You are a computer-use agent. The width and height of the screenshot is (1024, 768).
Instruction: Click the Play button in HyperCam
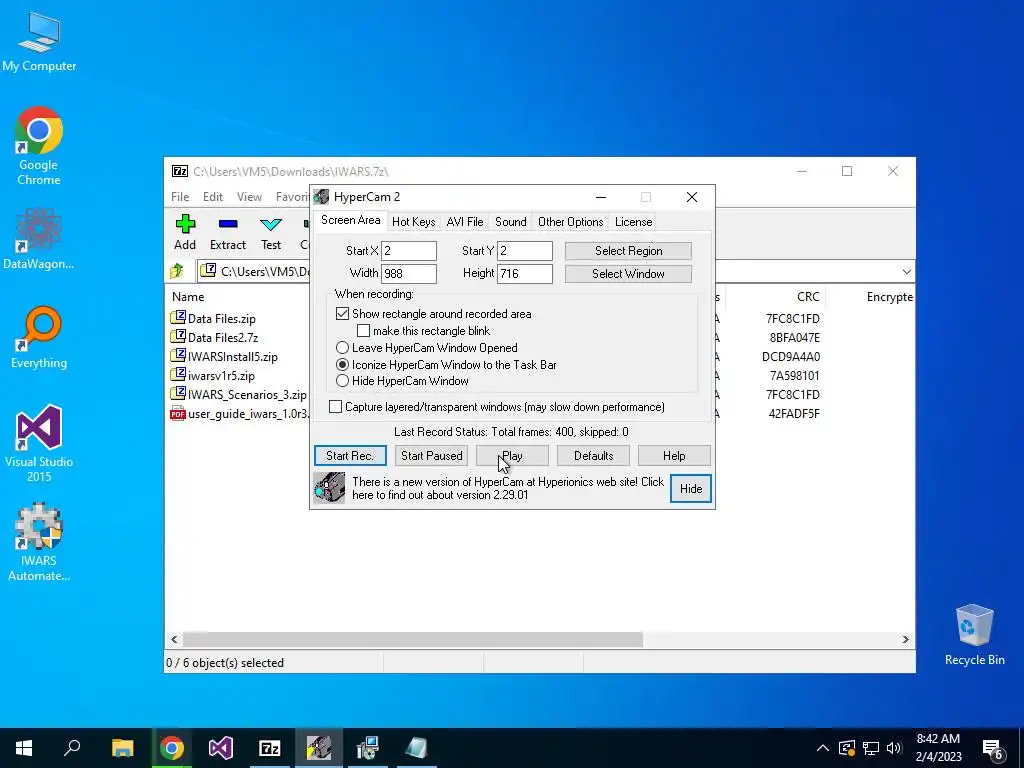click(512, 455)
